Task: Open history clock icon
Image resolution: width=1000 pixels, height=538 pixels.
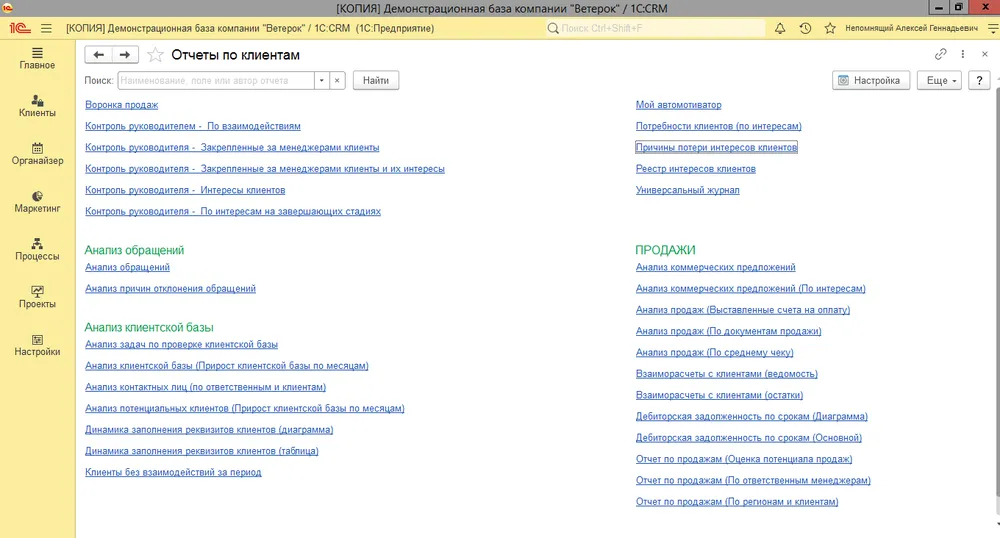Action: coord(805,28)
